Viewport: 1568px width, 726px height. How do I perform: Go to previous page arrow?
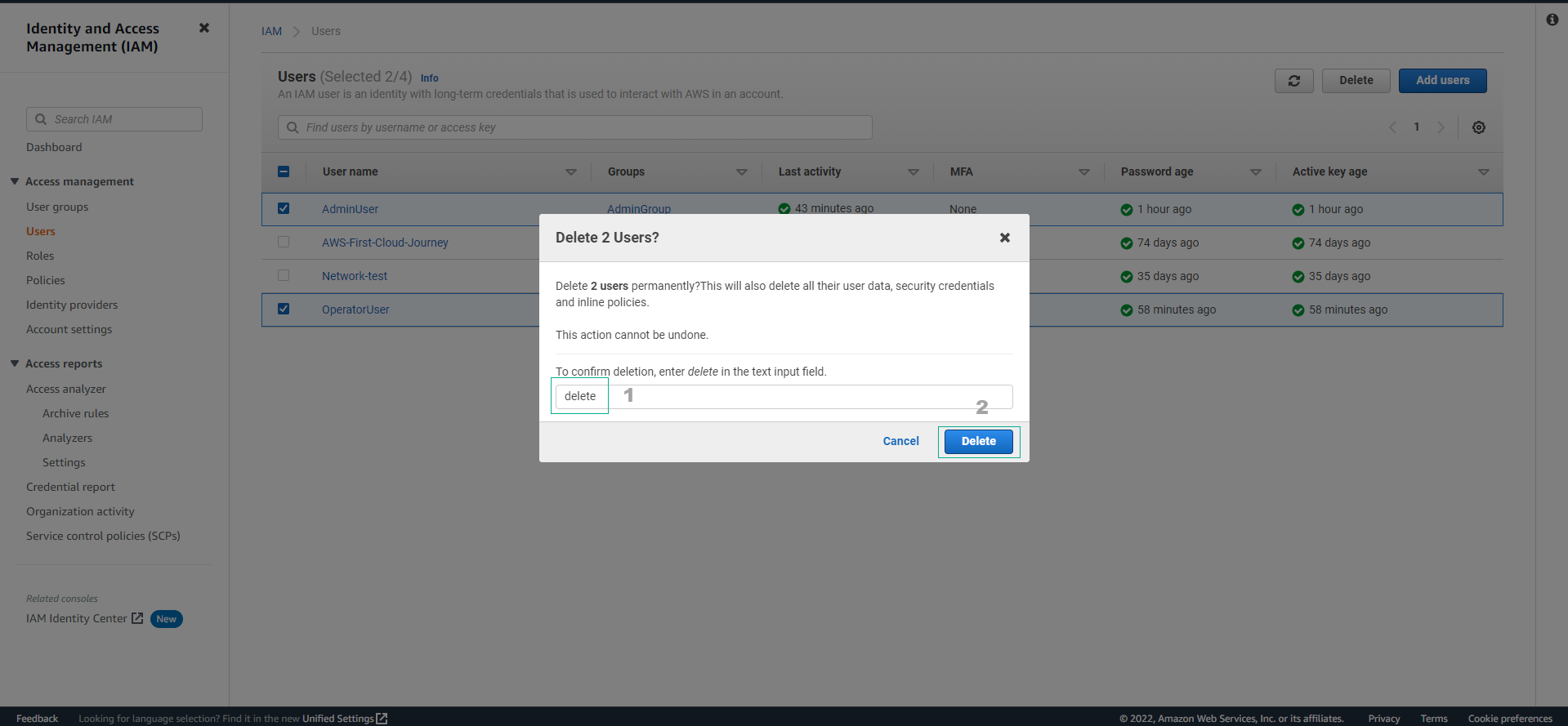tap(1393, 127)
